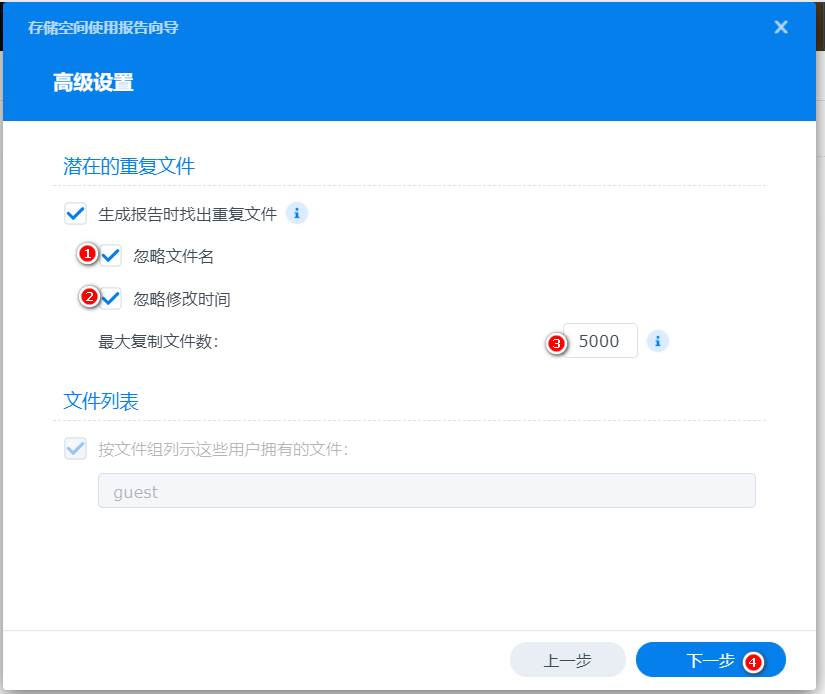This screenshot has width=825, height=694.
Task: Click the 潜在的重复文件 section heading
Action: point(129,166)
